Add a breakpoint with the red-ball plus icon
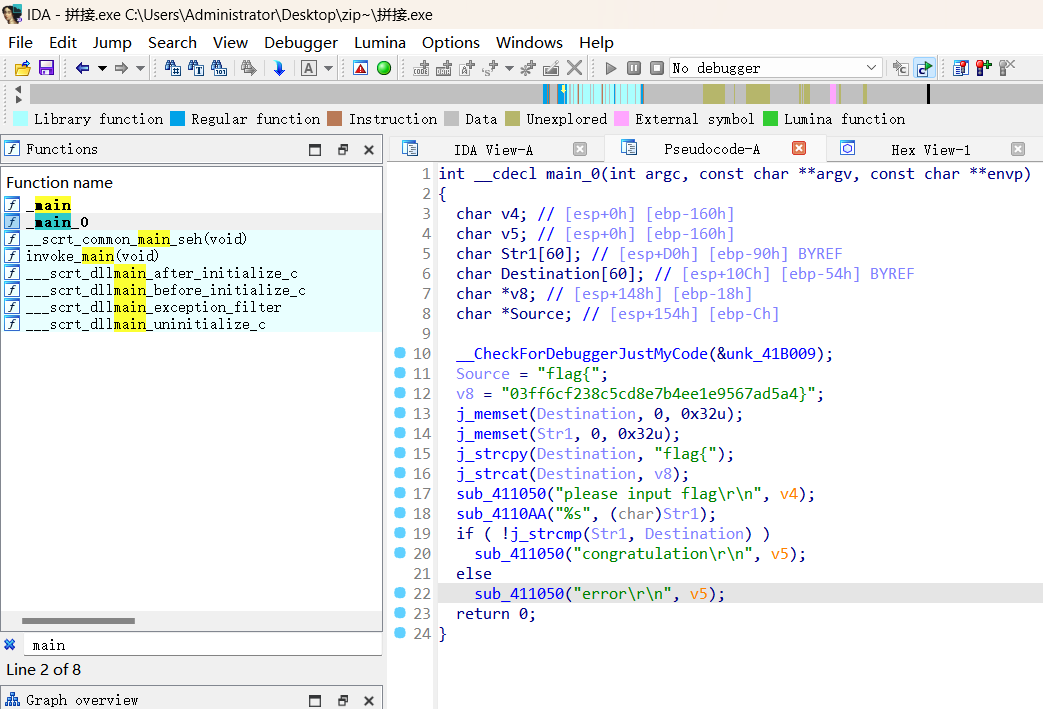Viewport: 1043px width, 709px height. [x=984, y=68]
